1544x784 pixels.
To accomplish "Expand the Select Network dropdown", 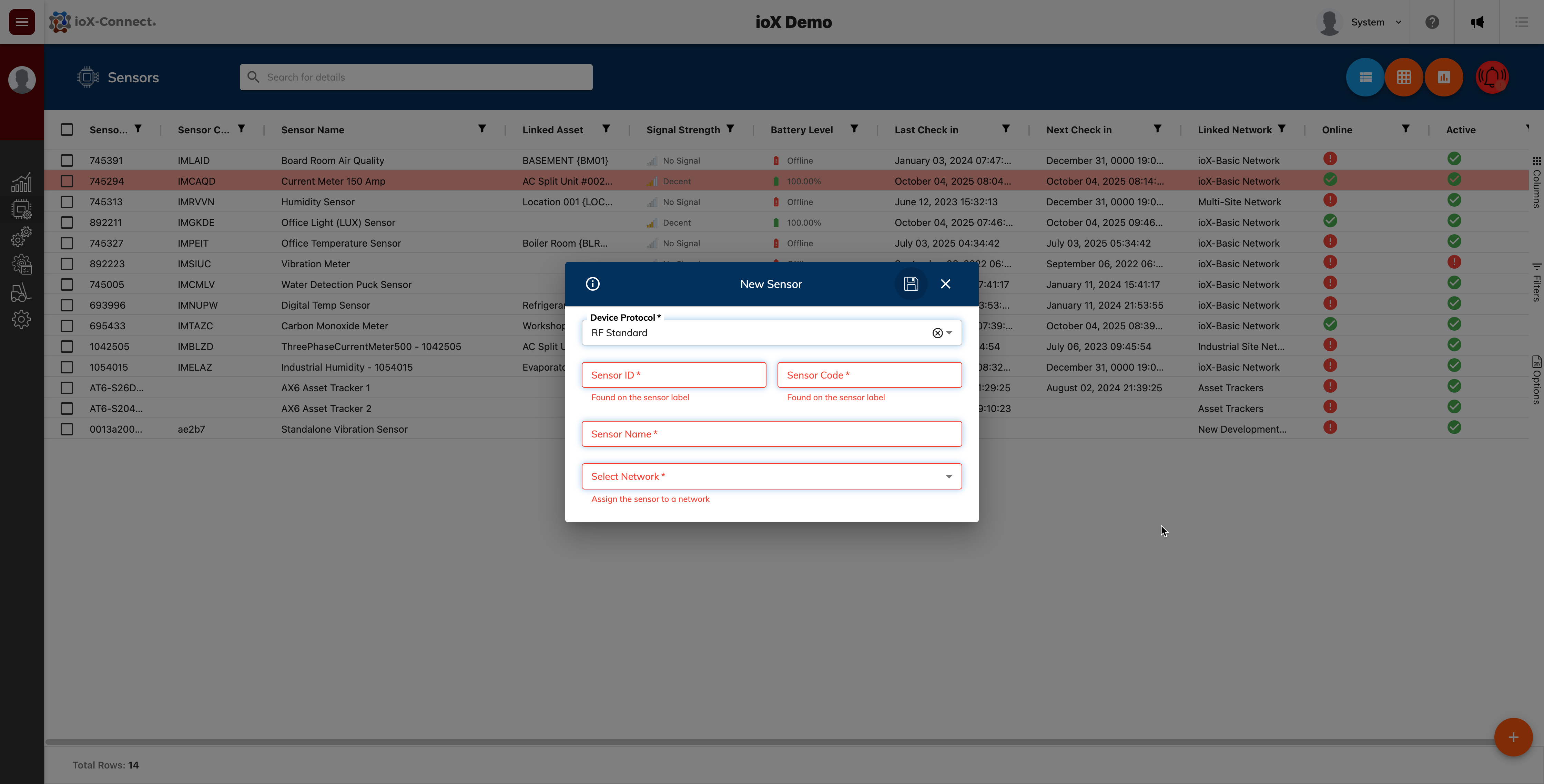I will 948,477.
